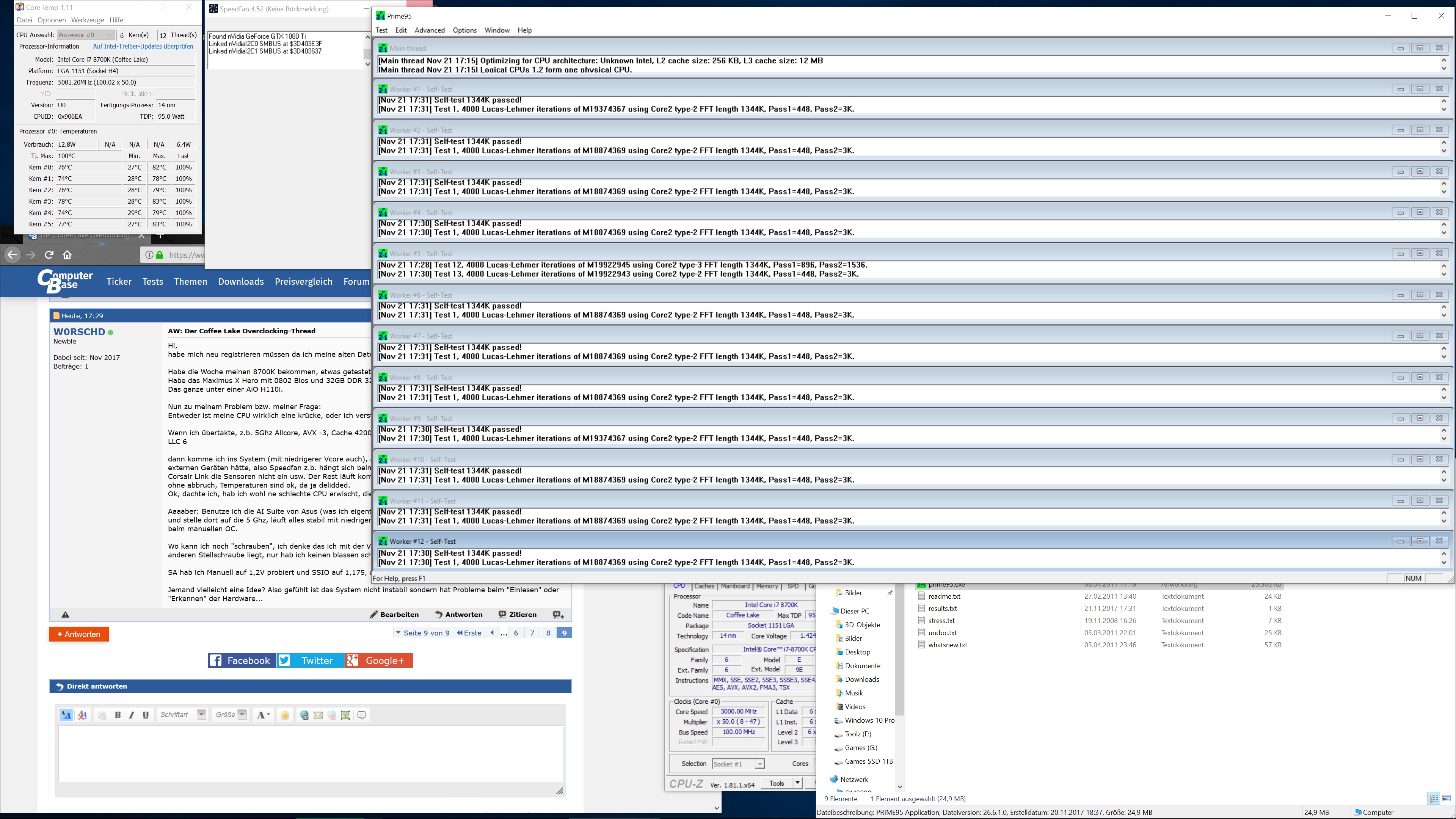1456x819 pixels.
Task: Open the text color picker A dropdown
Action: [x=264, y=715]
